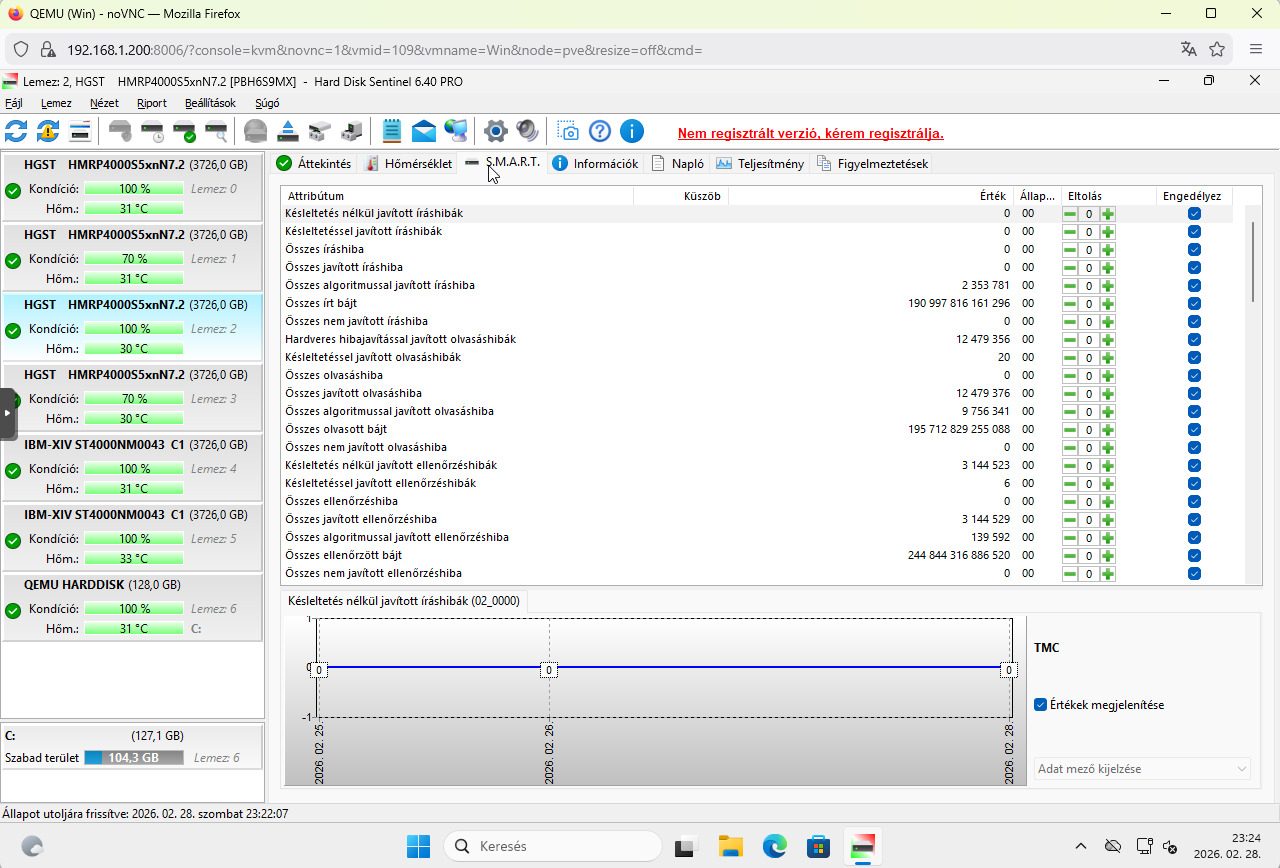Switch to the Teljesítmény tab
1280x868 pixels.
coord(760,164)
